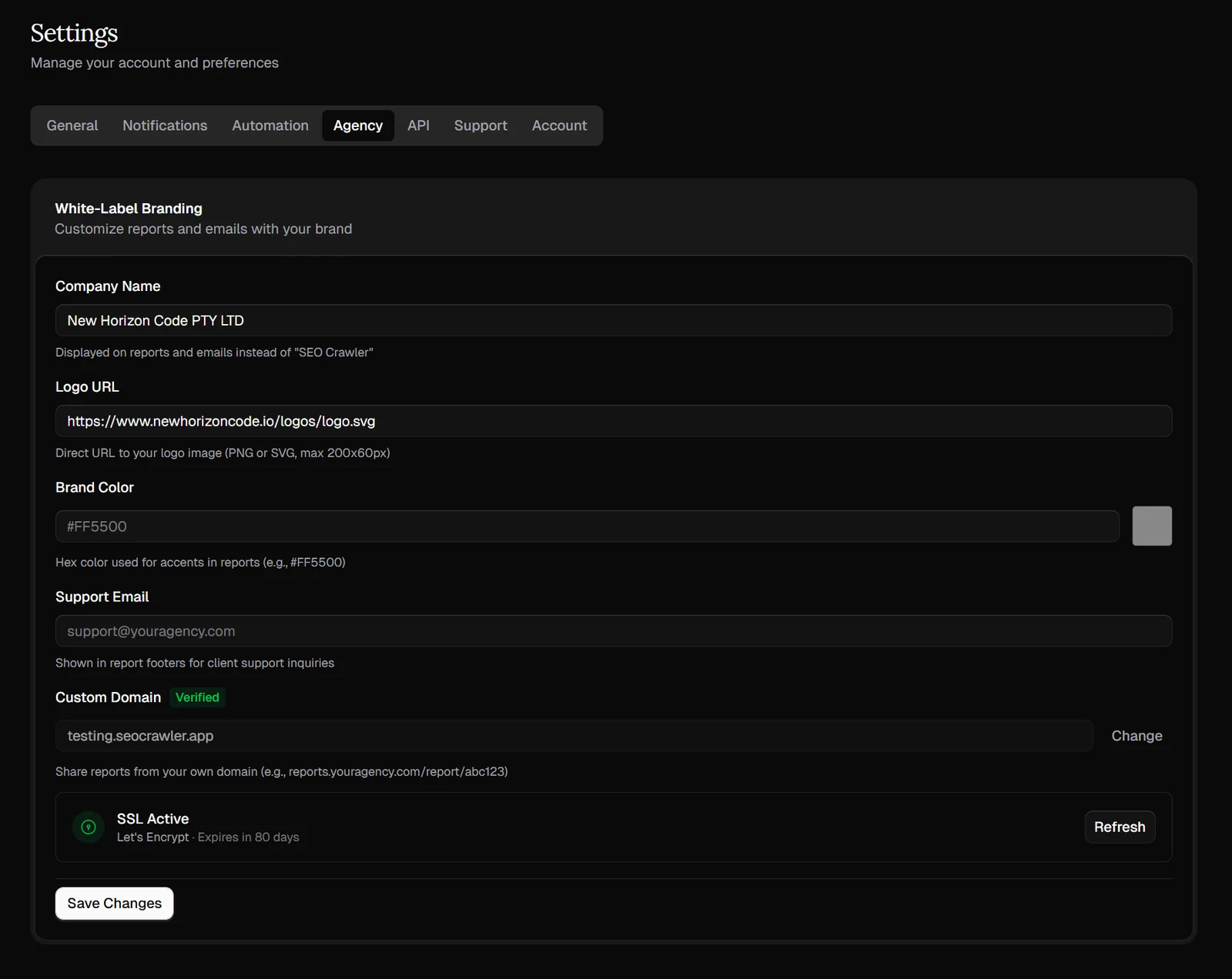The width and height of the screenshot is (1232, 979).
Task: Switch to the General tab
Action: [72, 125]
